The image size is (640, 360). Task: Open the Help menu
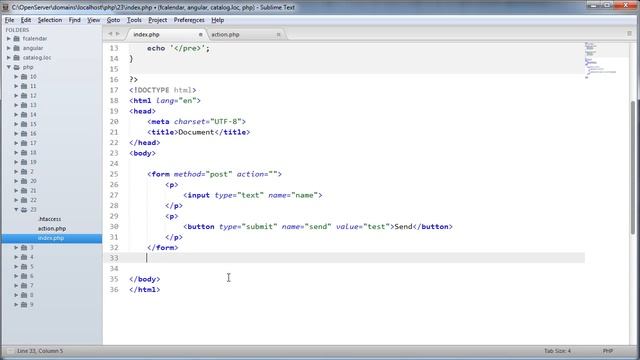coord(218,20)
